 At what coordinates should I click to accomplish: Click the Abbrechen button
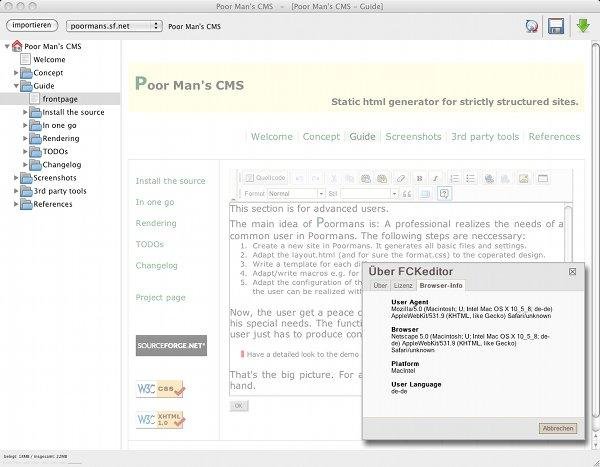[x=558, y=428]
